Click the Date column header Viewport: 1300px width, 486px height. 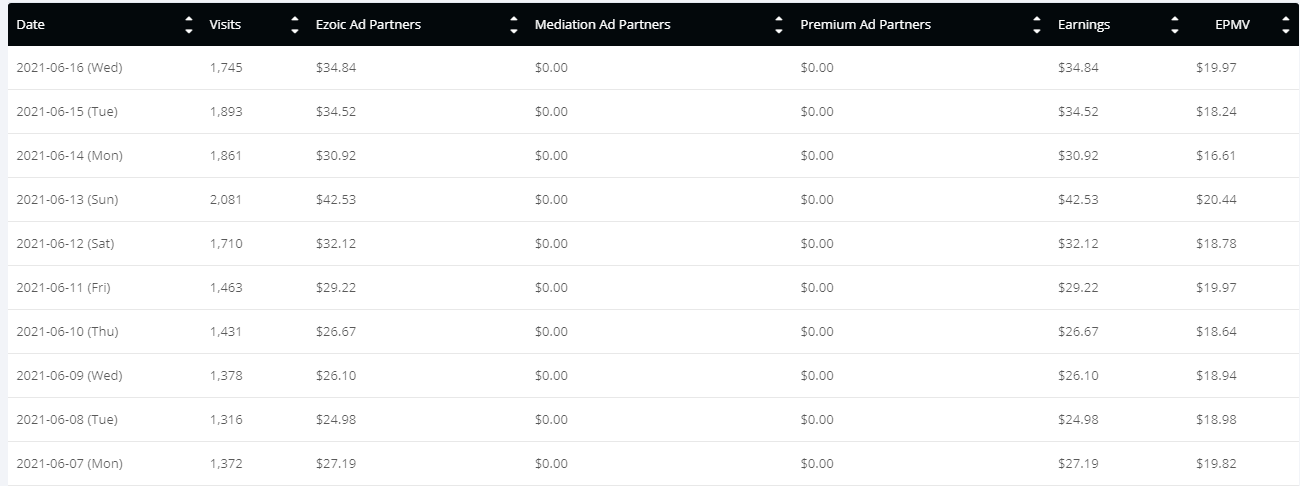(31, 25)
